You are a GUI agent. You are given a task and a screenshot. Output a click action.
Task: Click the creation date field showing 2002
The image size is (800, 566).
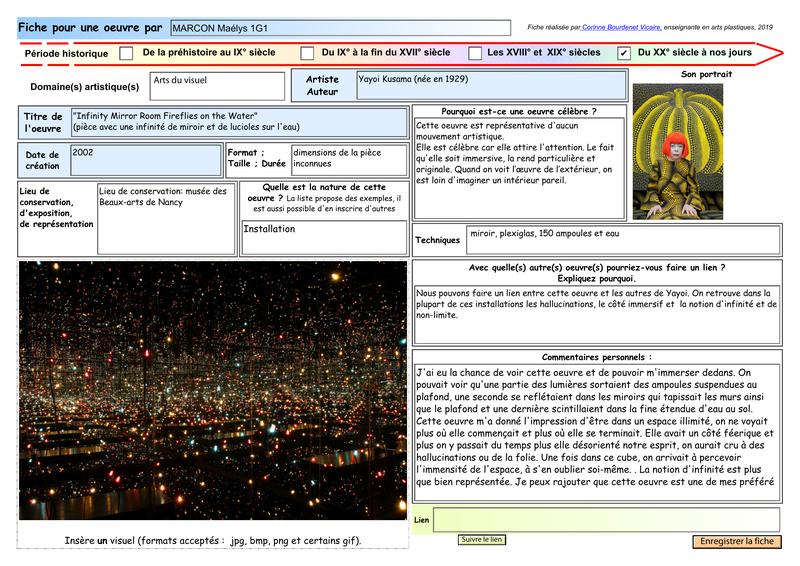point(145,160)
